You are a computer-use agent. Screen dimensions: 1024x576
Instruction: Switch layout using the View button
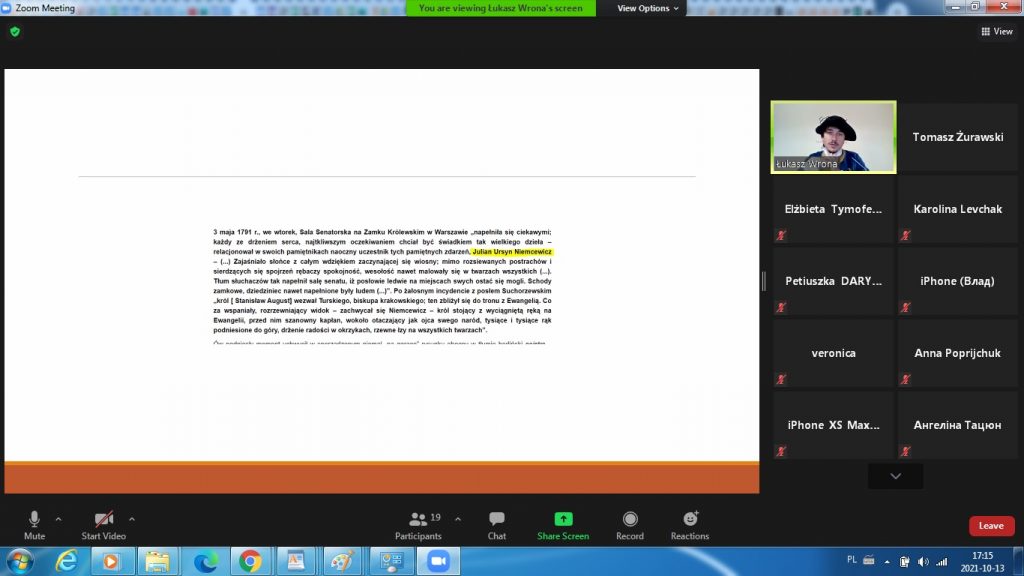(997, 31)
